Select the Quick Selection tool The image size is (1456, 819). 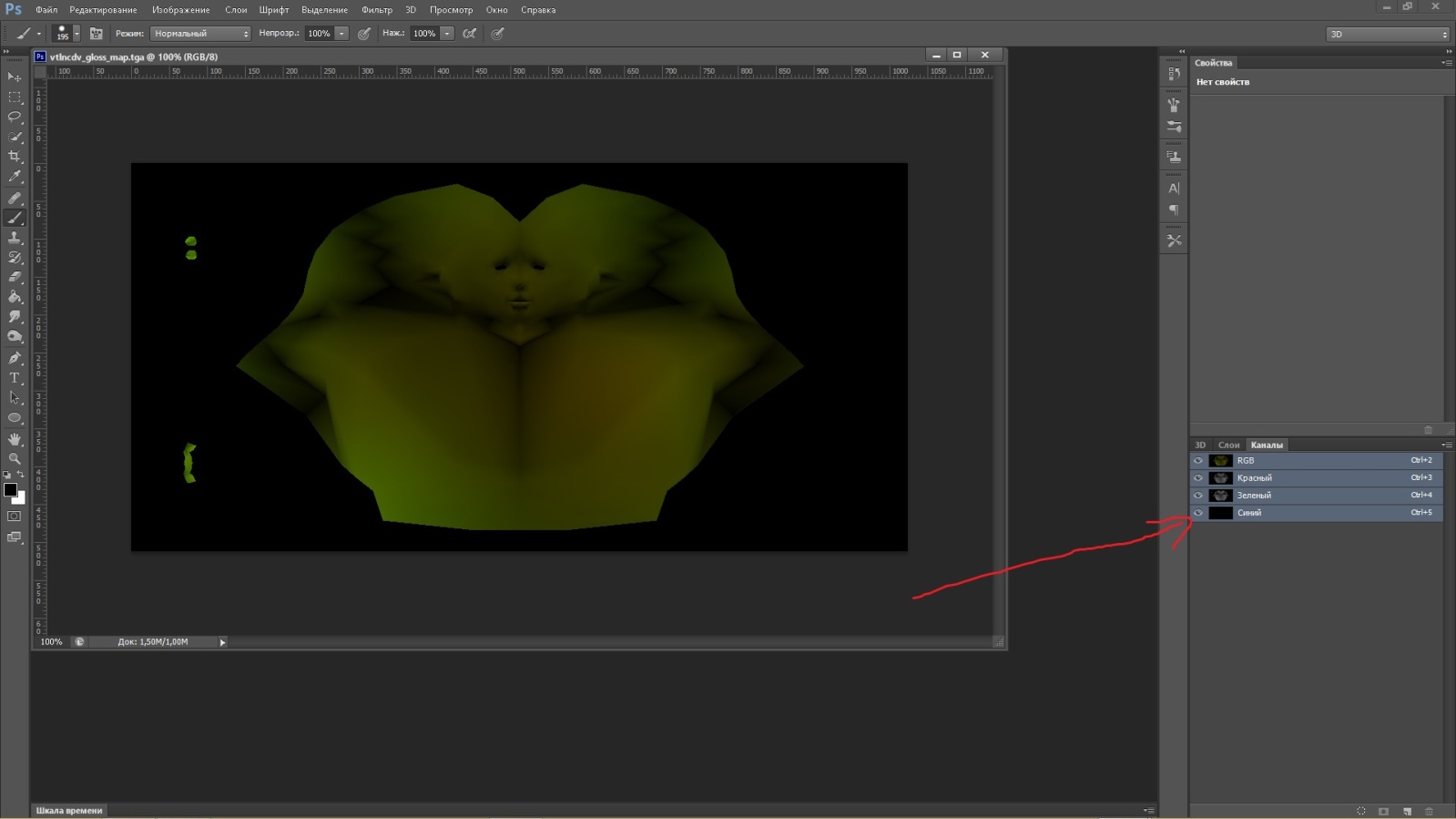click(15, 137)
